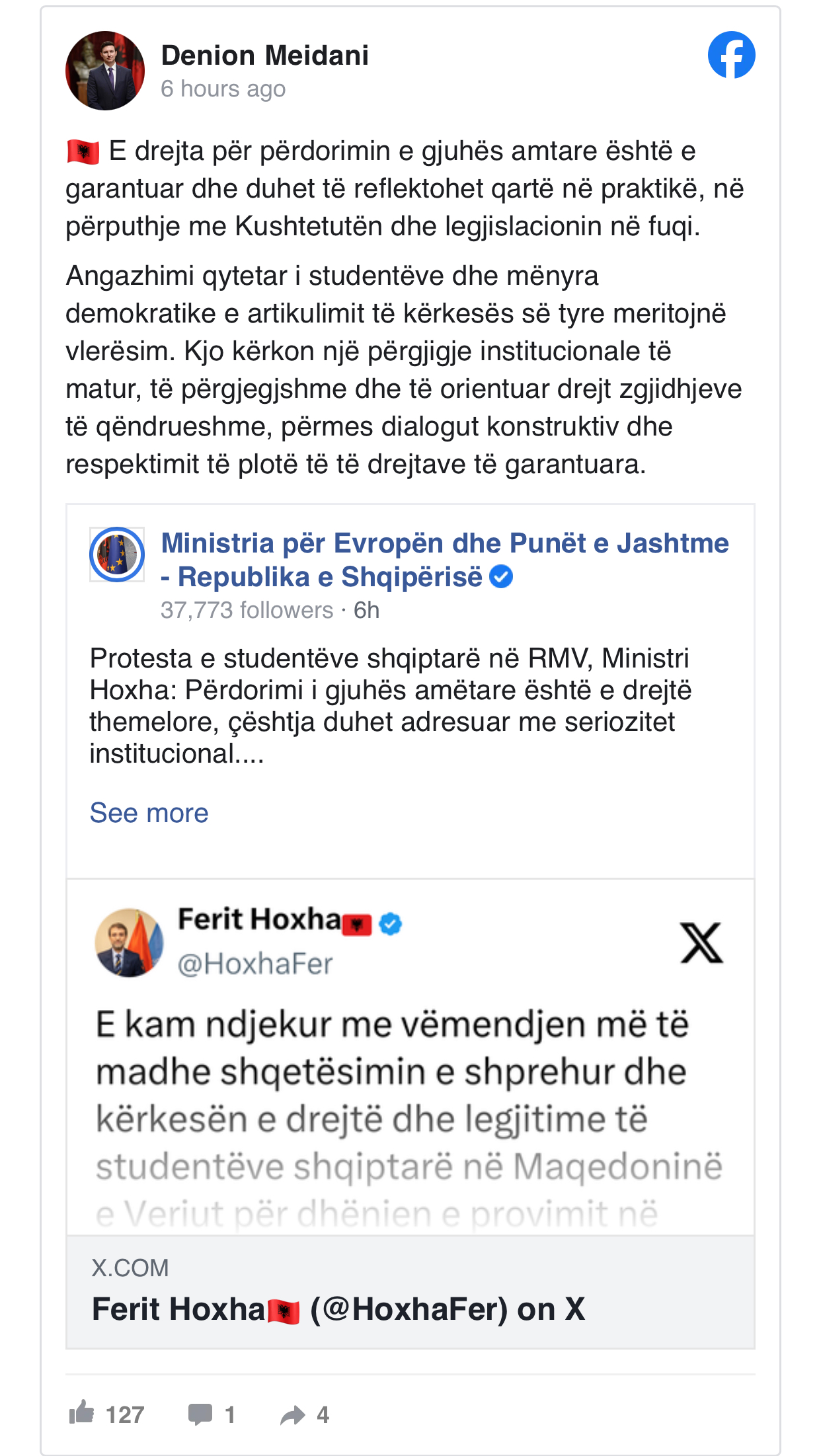This screenshot has height=1456, width=821.
Task: Open Denion Meidani's profile picture
Action: pos(105,71)
